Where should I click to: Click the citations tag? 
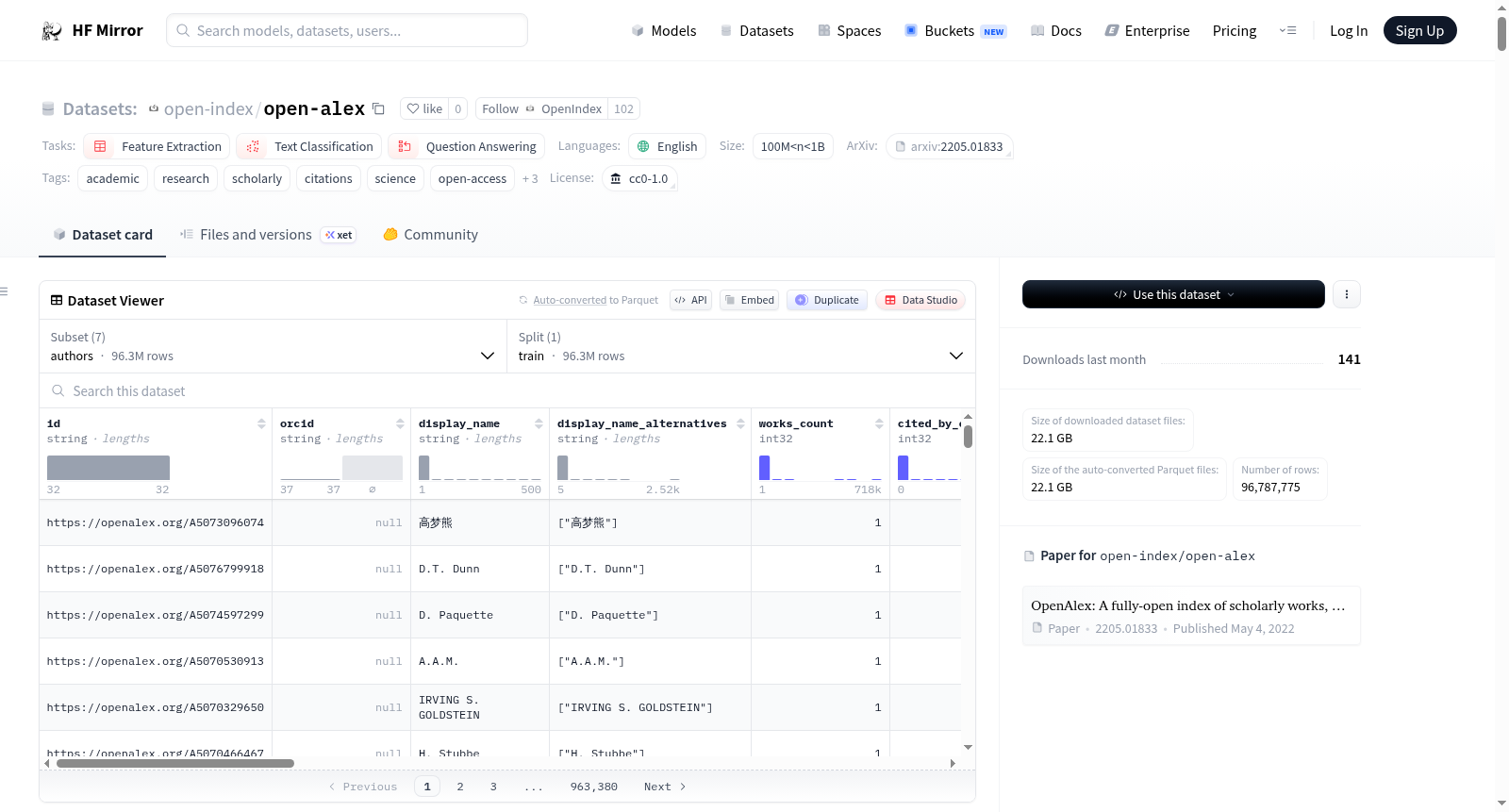click(x=328, y=178)
